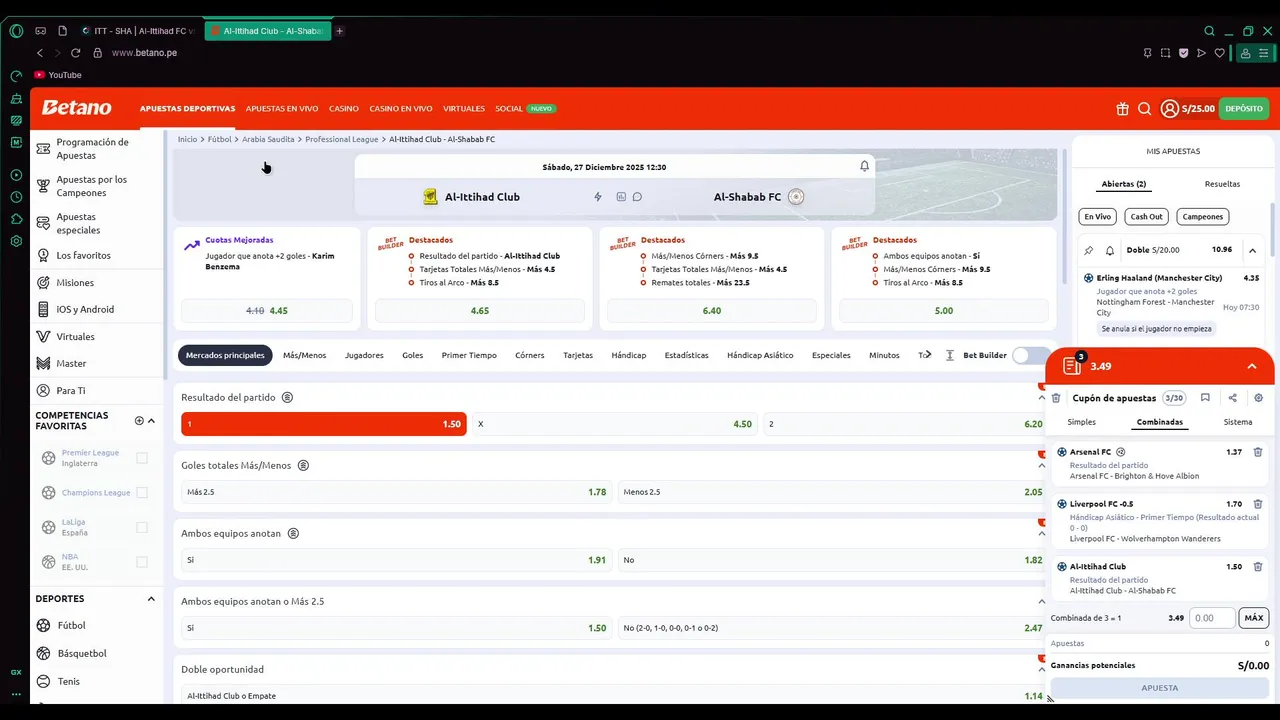Click the browser address bar www.betano.pe
This screenshot has height=720, width=1280.
coord(144,53)
